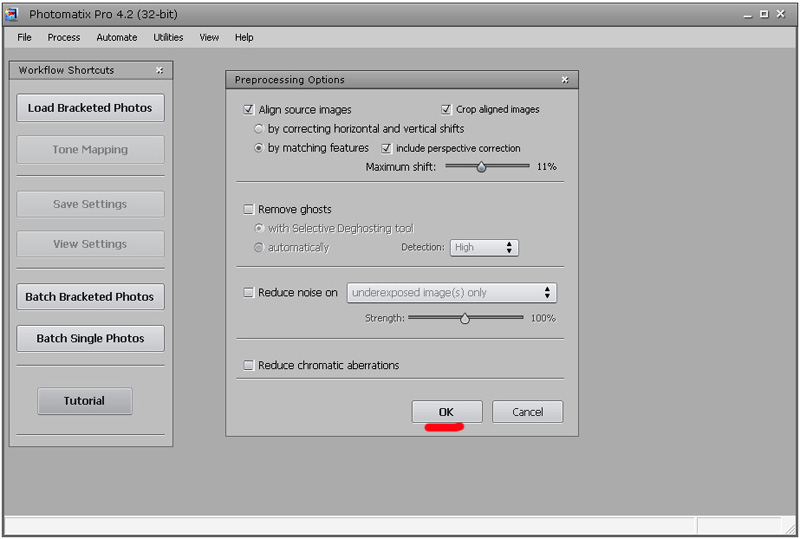
Task: Open the Tutorial button
Action: click(85, 401)
